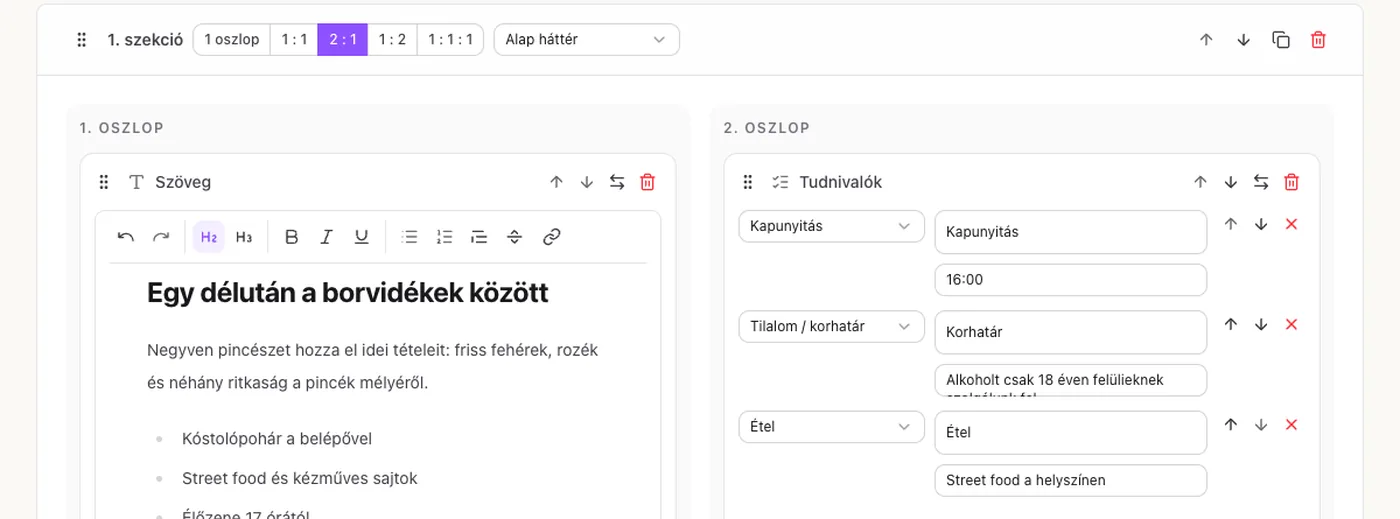Click the list item 'Kóstolópohár a belépővel'
The width and height of the screenshot is (1400, 519).
(x=277, y=439)
